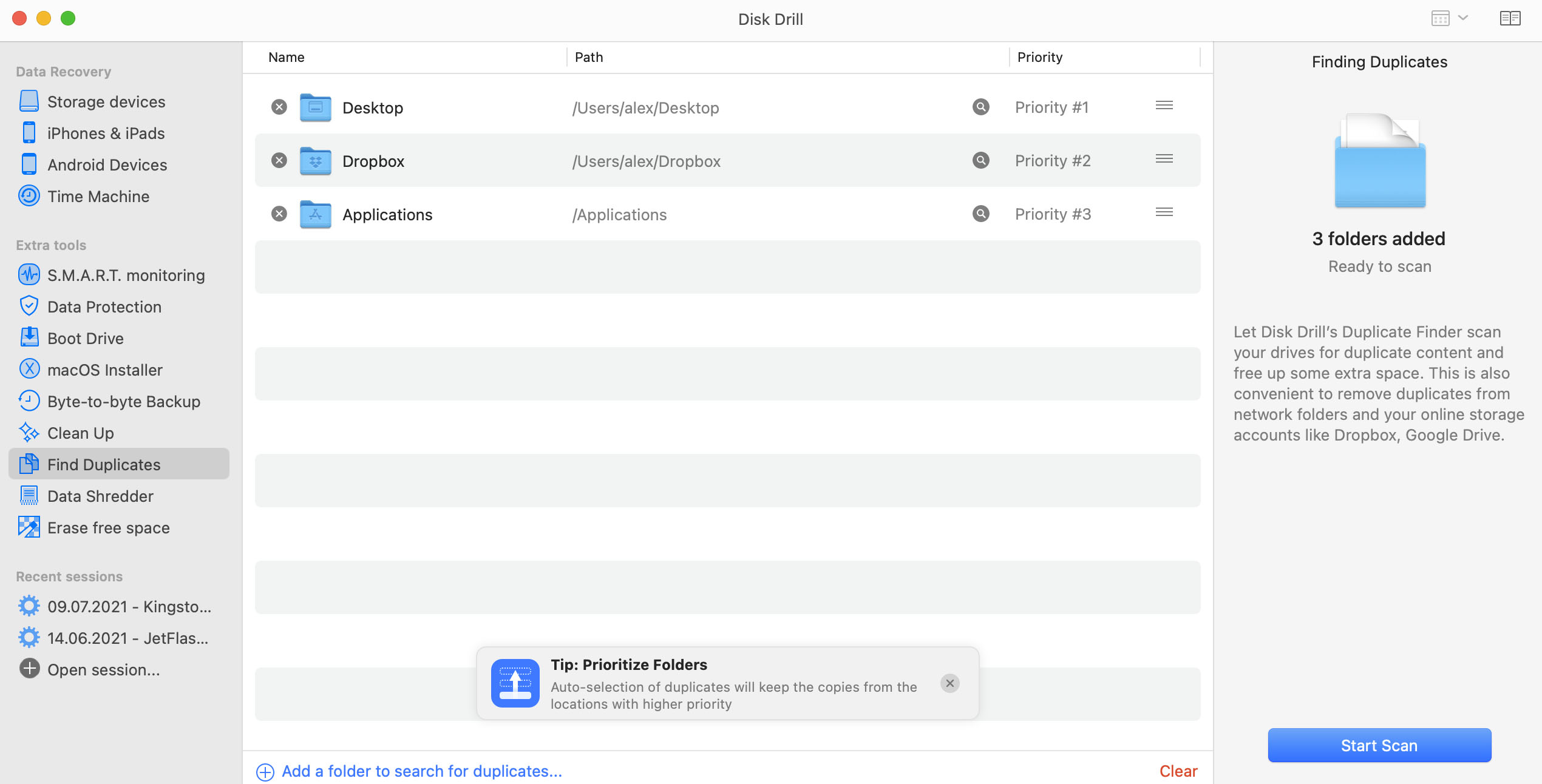Remove Applications folder from list
This screenshot has height=784, width=1542.
click(x=279, y=214)
